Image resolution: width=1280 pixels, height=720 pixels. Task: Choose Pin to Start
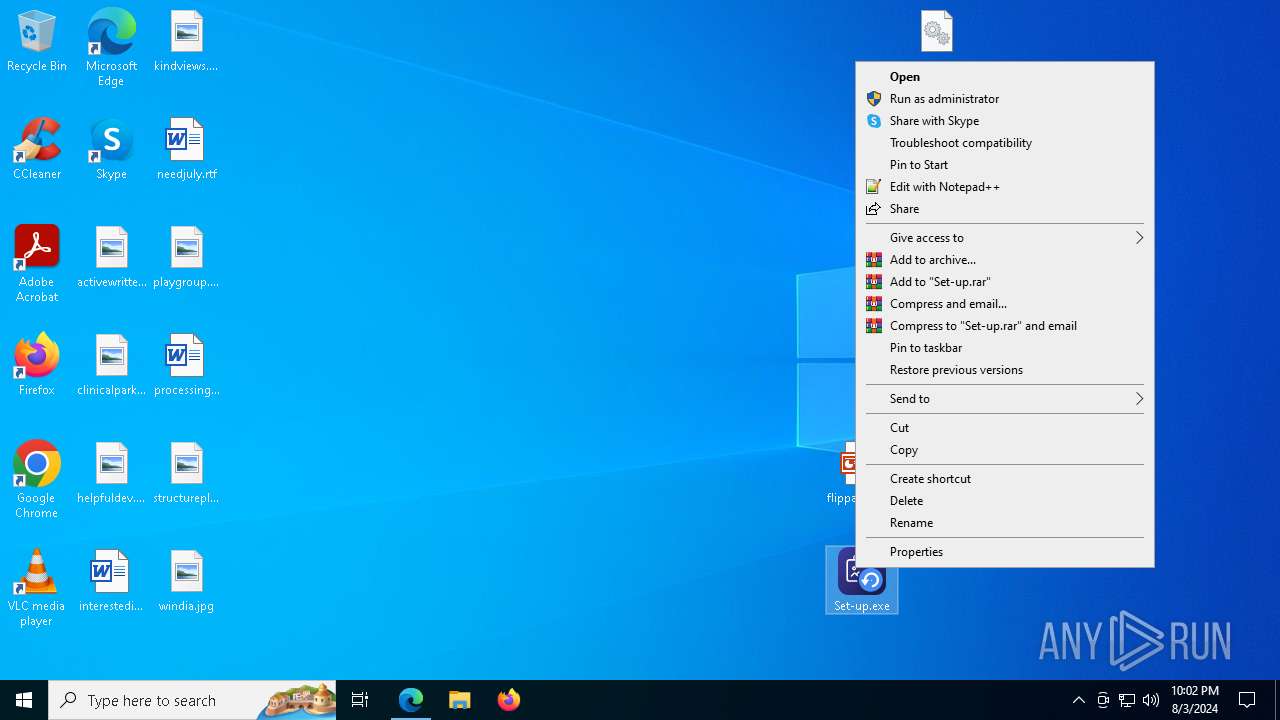[x=1005, y=165]
